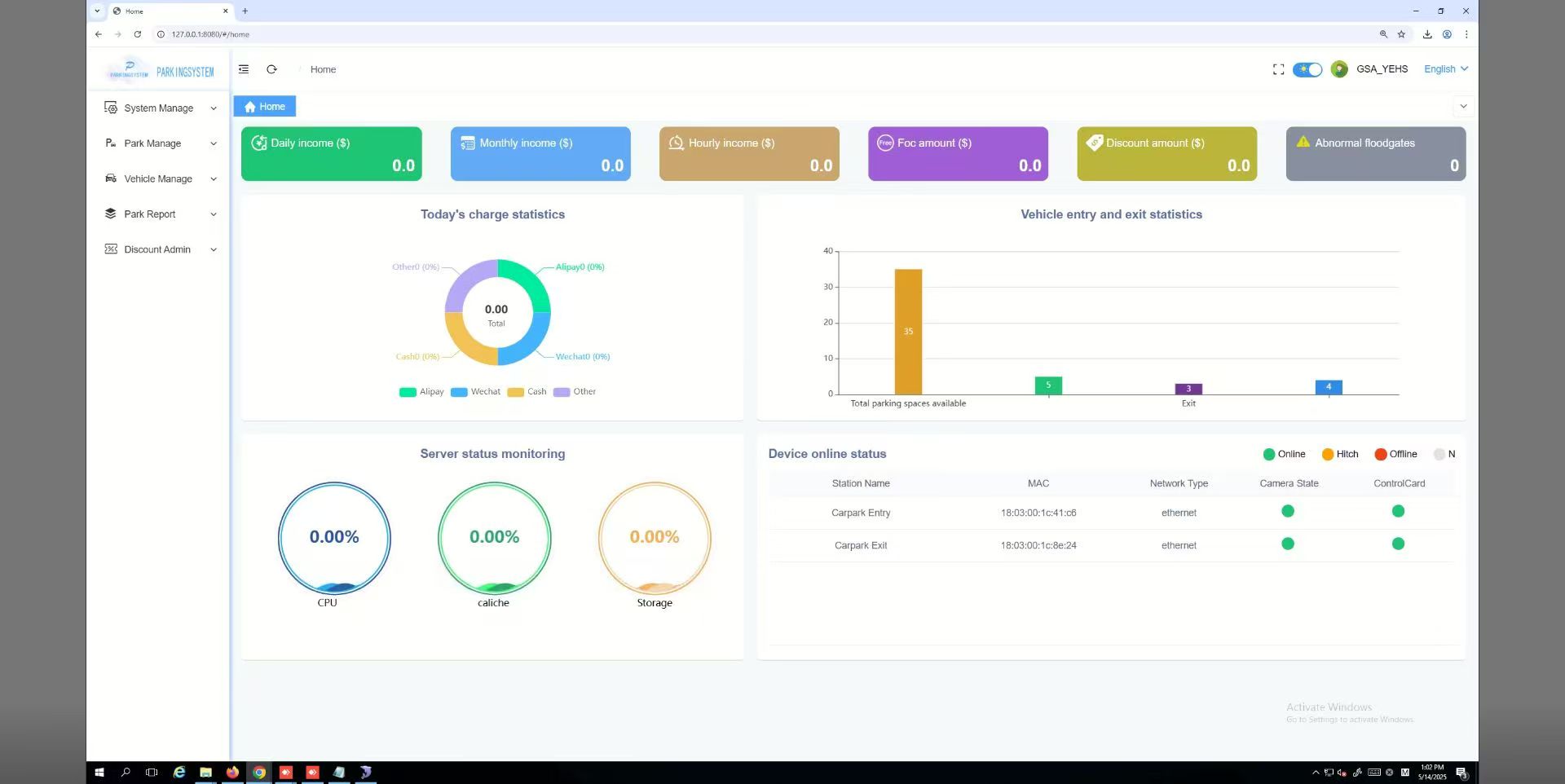Click the Offline red status legend
The width and height of the screenshot is (1565, 784).
tap(1395, 454)
